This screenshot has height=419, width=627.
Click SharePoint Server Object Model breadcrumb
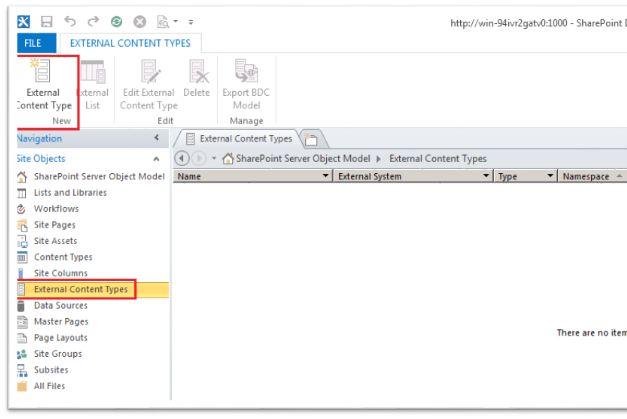pyautogui.click(x=303, y=159)
